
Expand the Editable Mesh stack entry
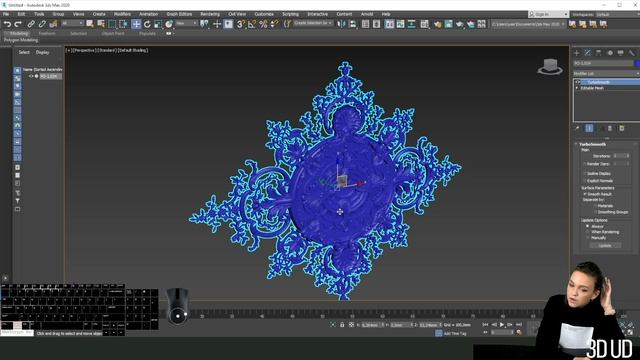577,88
